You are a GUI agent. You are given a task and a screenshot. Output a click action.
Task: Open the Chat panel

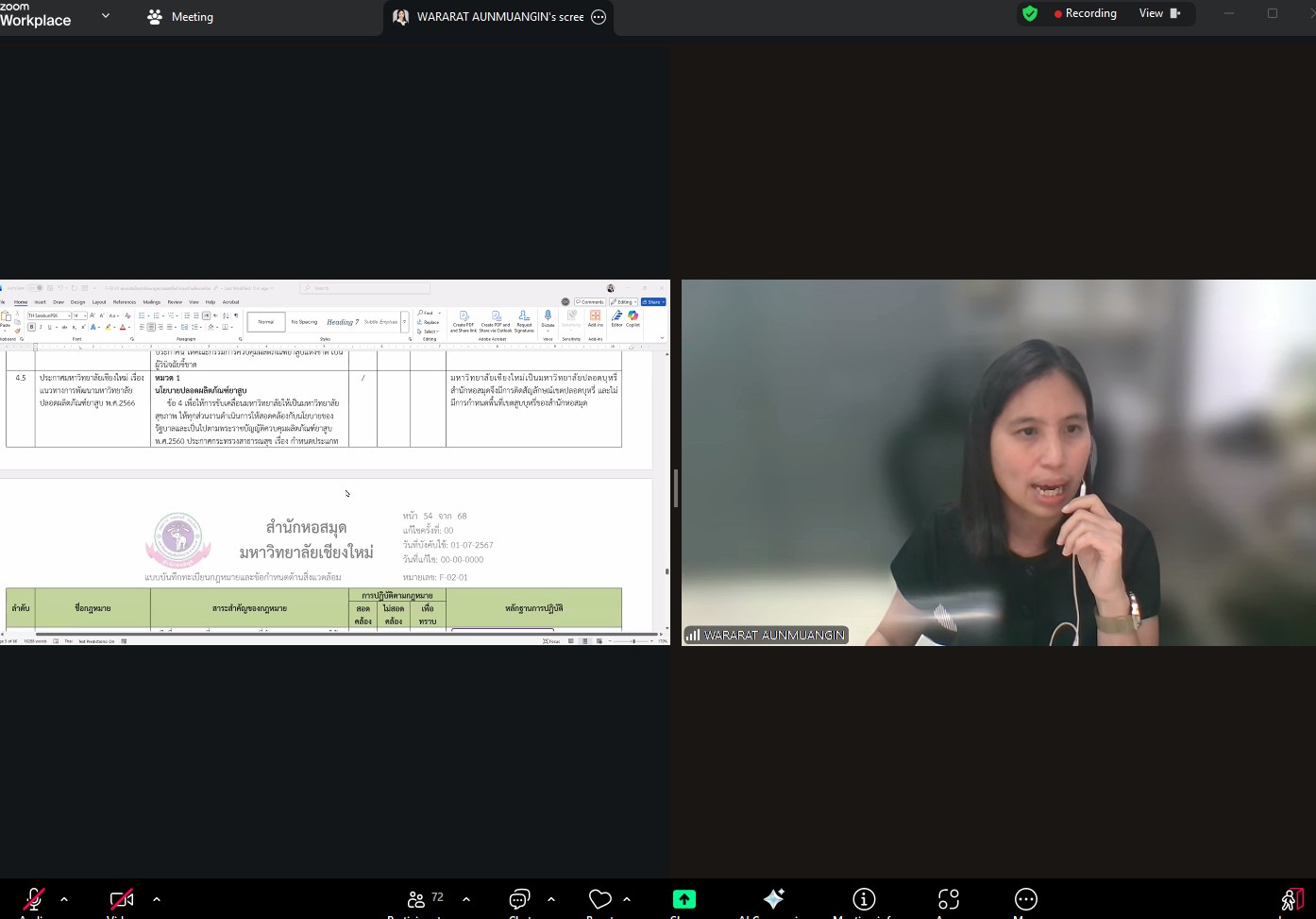[x=519, y=899]
